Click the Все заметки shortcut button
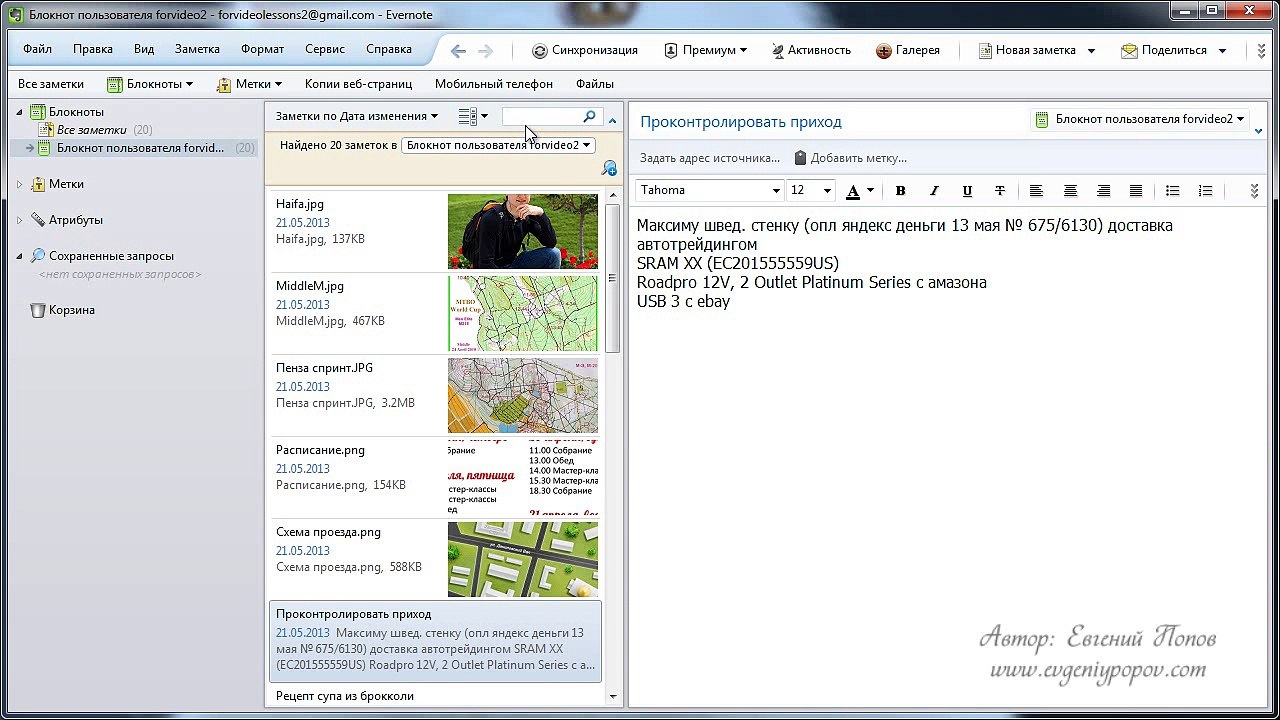The width and height of the screenshot is (1280, 720). [51, 85]
